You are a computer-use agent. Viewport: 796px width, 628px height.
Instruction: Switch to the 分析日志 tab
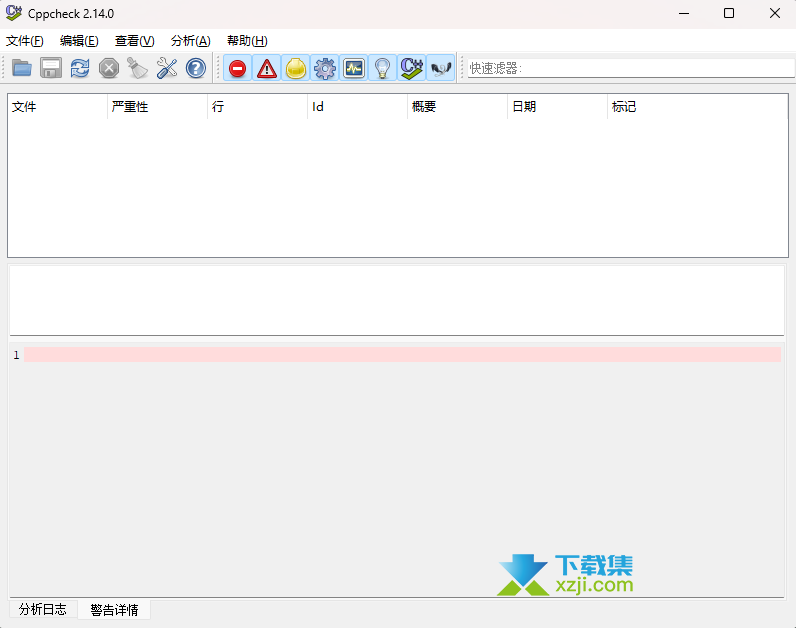[x=43, y=609]
